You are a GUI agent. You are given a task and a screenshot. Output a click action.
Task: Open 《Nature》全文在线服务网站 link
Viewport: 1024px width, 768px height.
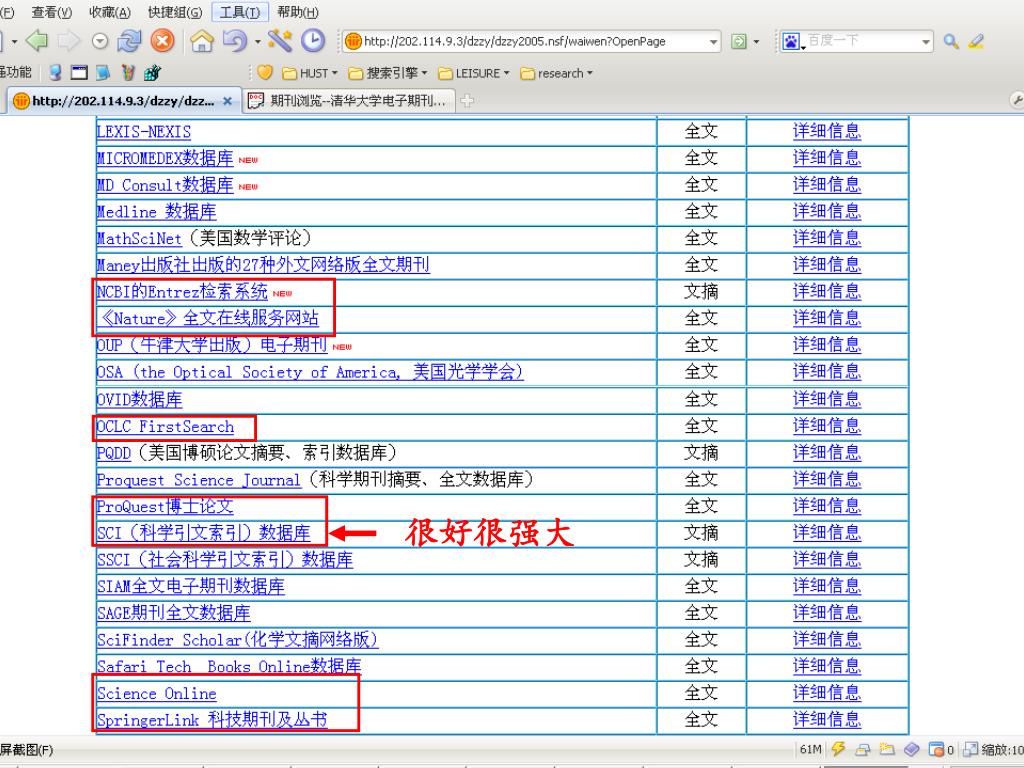[208, 319]
